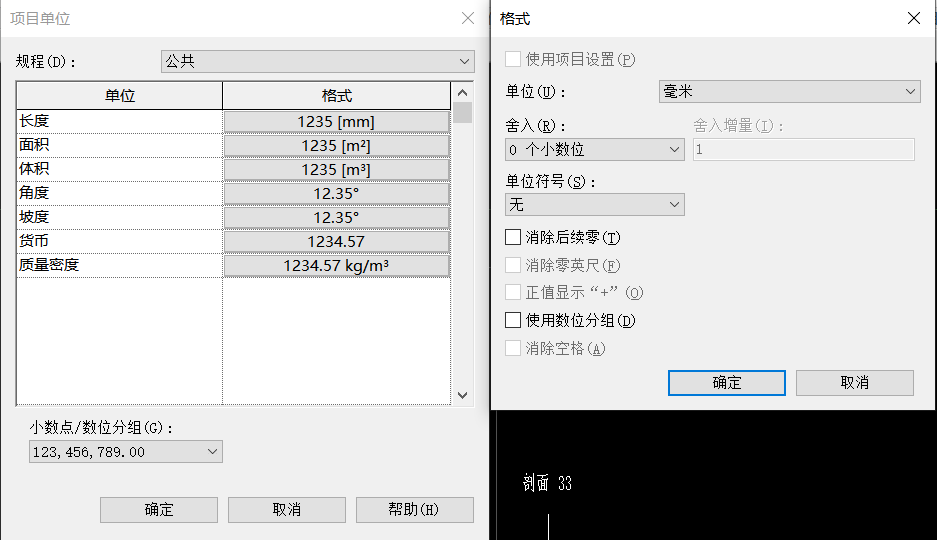Click the 面积 format button 1235 [m²]

tap(336, 146)
